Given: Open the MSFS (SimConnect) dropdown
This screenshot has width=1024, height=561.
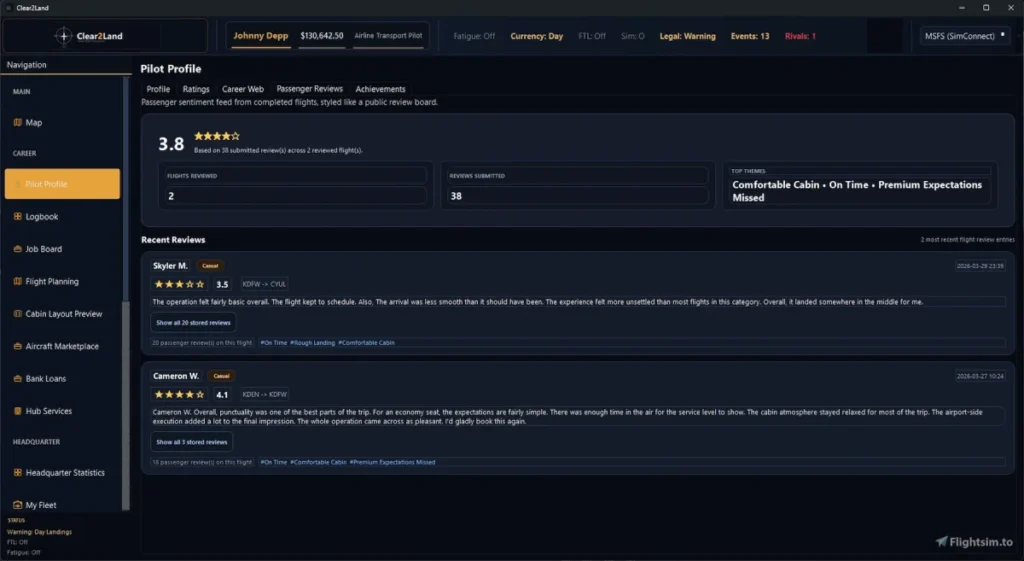Looking at the screenshot, I should point(963,36).
